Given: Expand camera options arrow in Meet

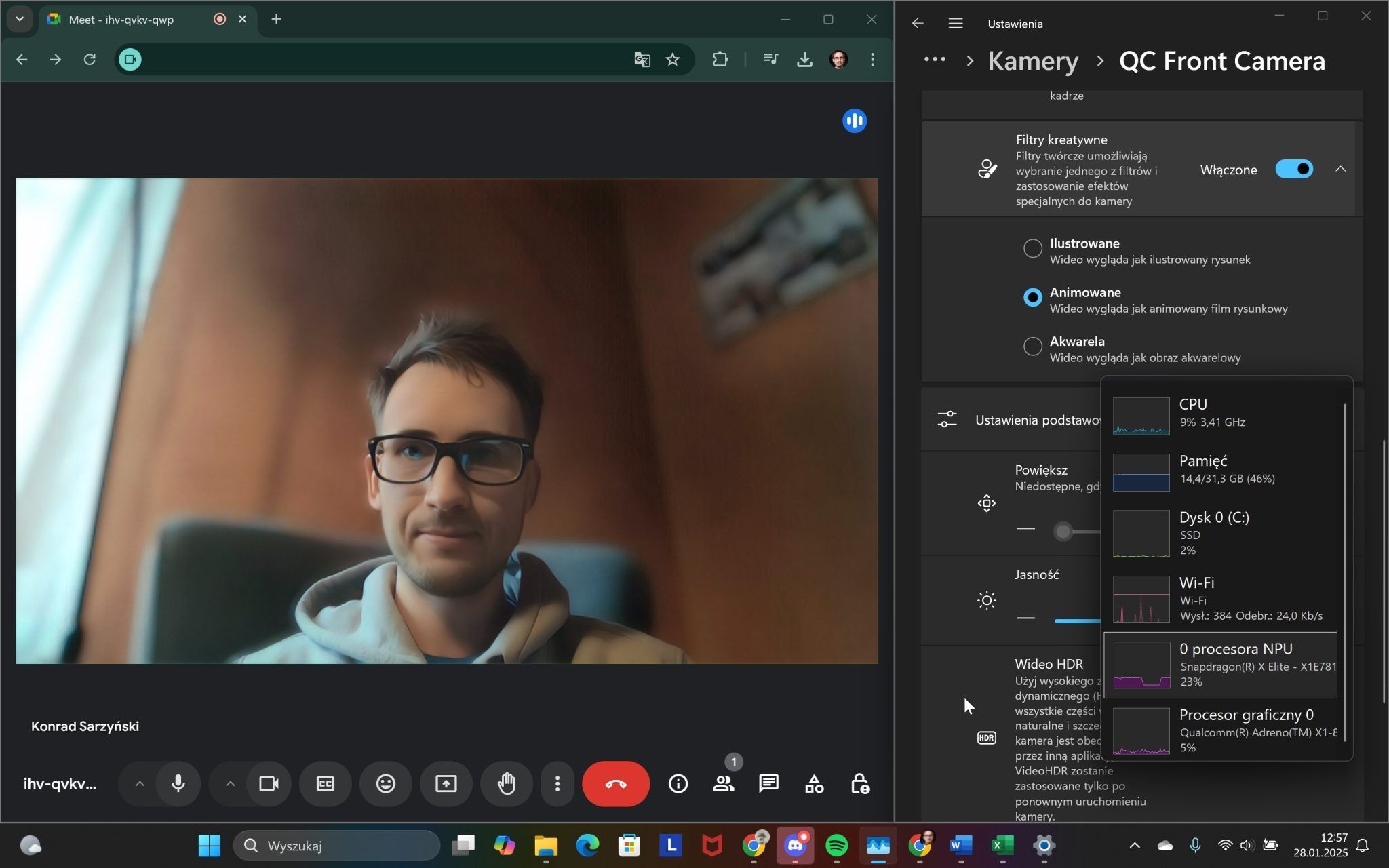Looking at the screenshot, I should [230, 784].
